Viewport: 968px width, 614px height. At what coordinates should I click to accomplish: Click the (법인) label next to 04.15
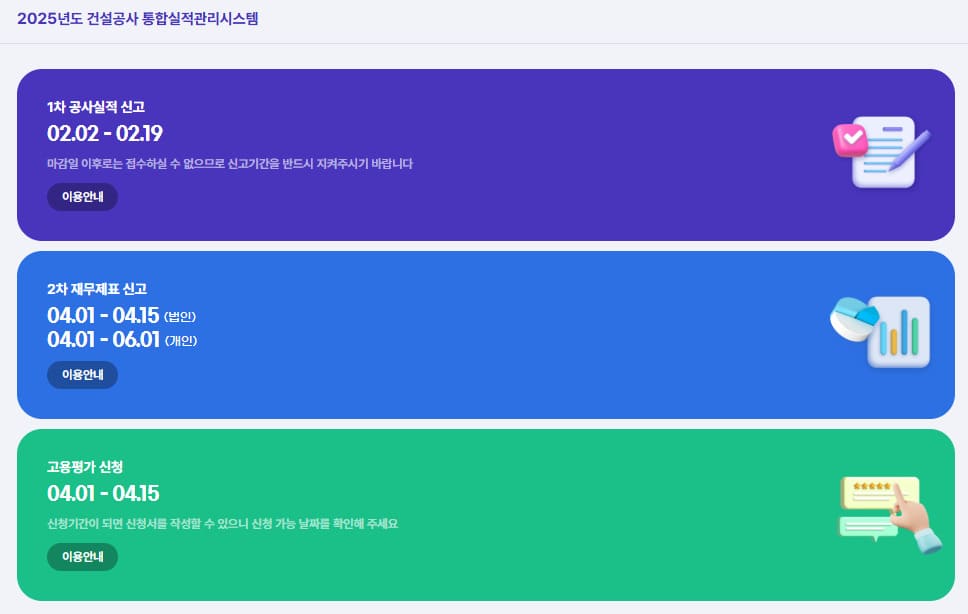point(180,317)
